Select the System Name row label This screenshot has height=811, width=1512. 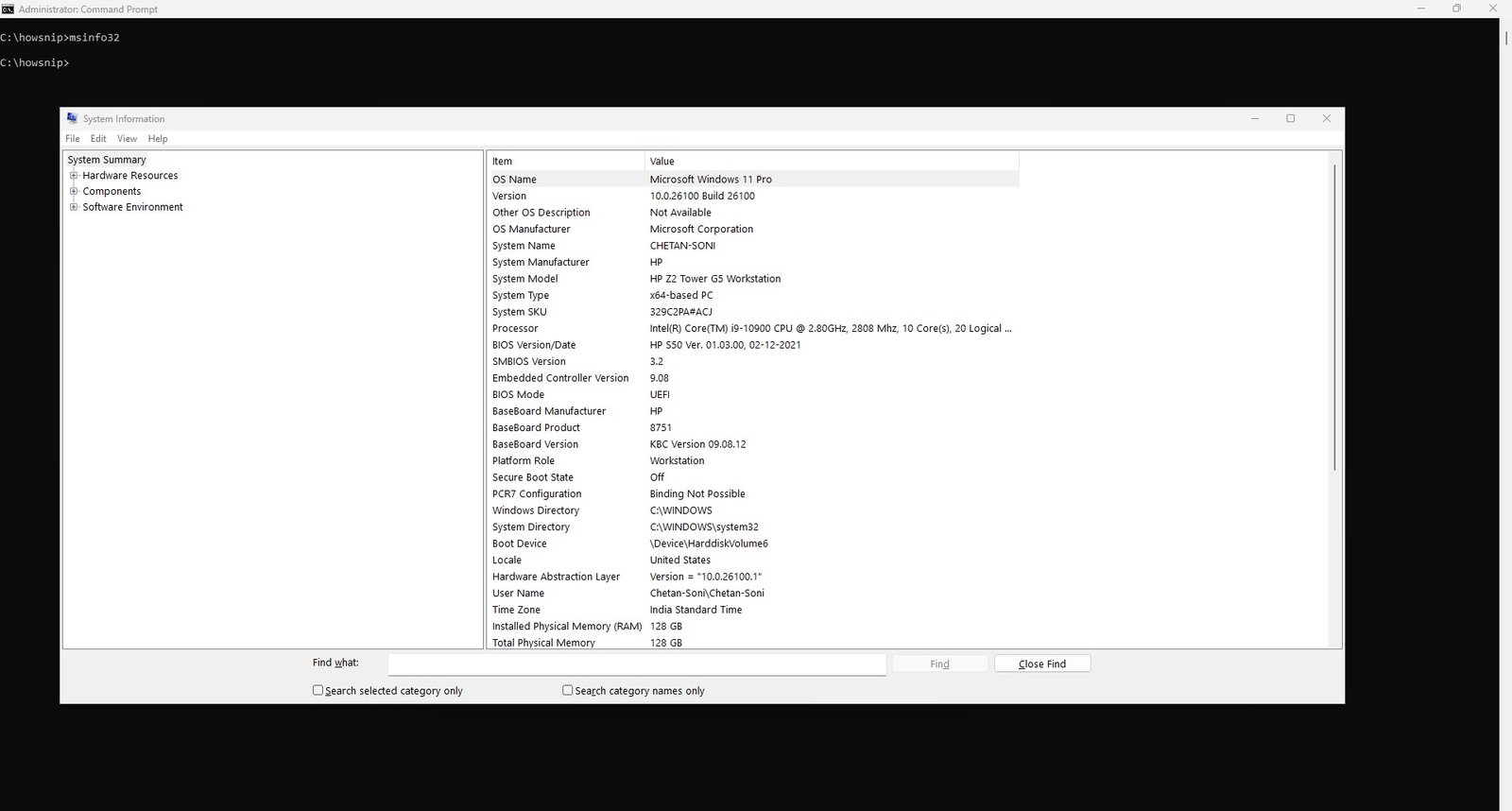(524, 246)
